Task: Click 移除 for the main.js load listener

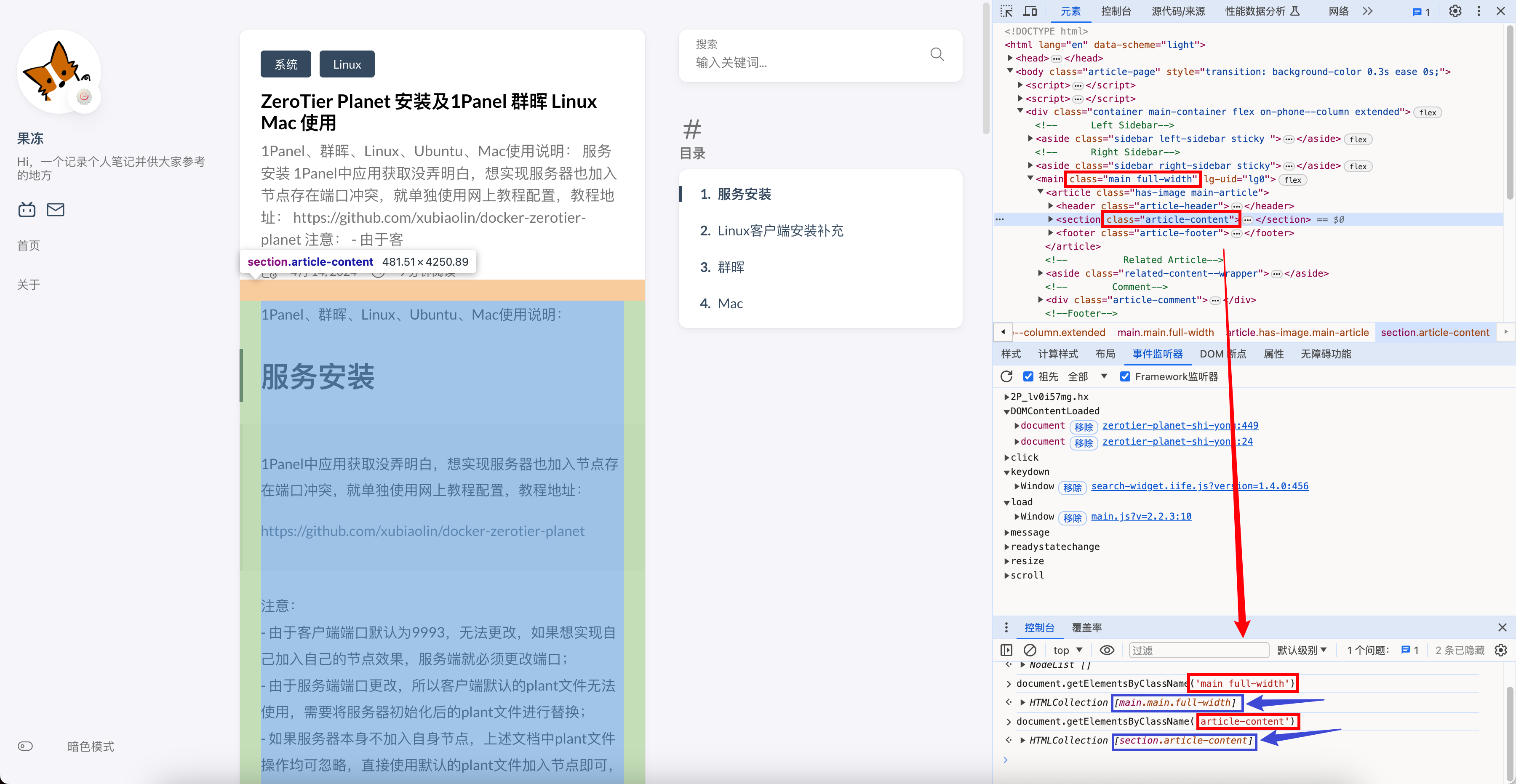Action: point(1072,517)
